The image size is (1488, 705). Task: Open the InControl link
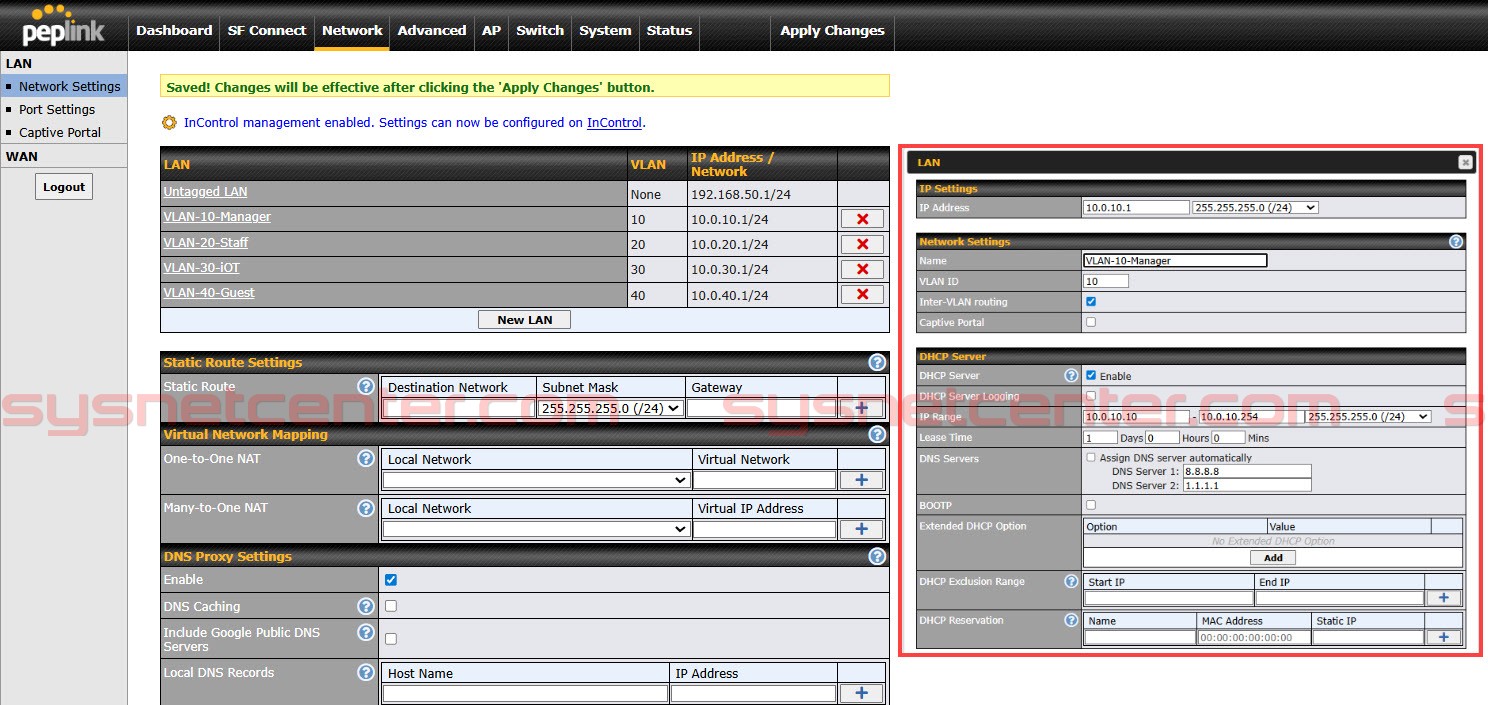[614, 123]
